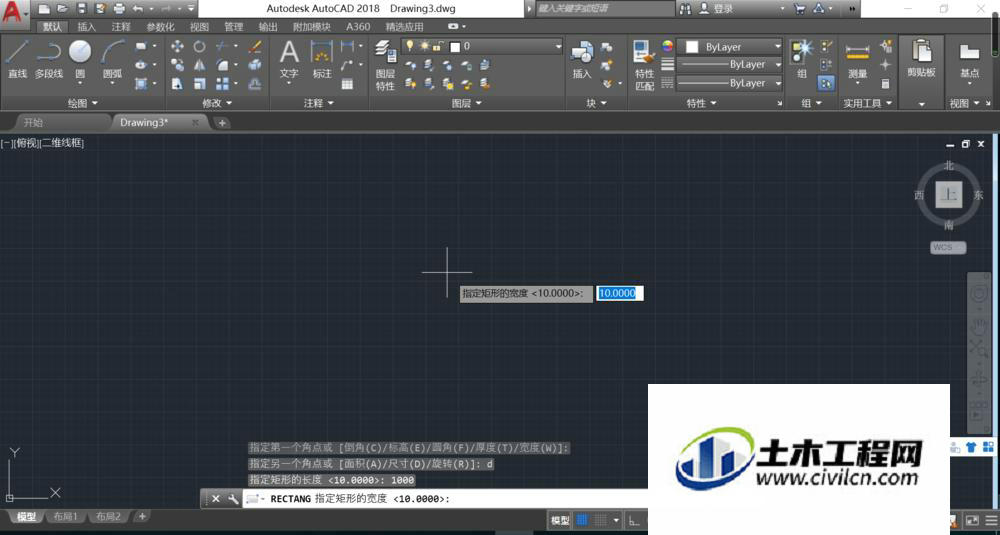This screenshot has height=535, width=1000.
Task: Toggle layer on/off lightbulb in layer dropdown
Action: tap(409, 46)
